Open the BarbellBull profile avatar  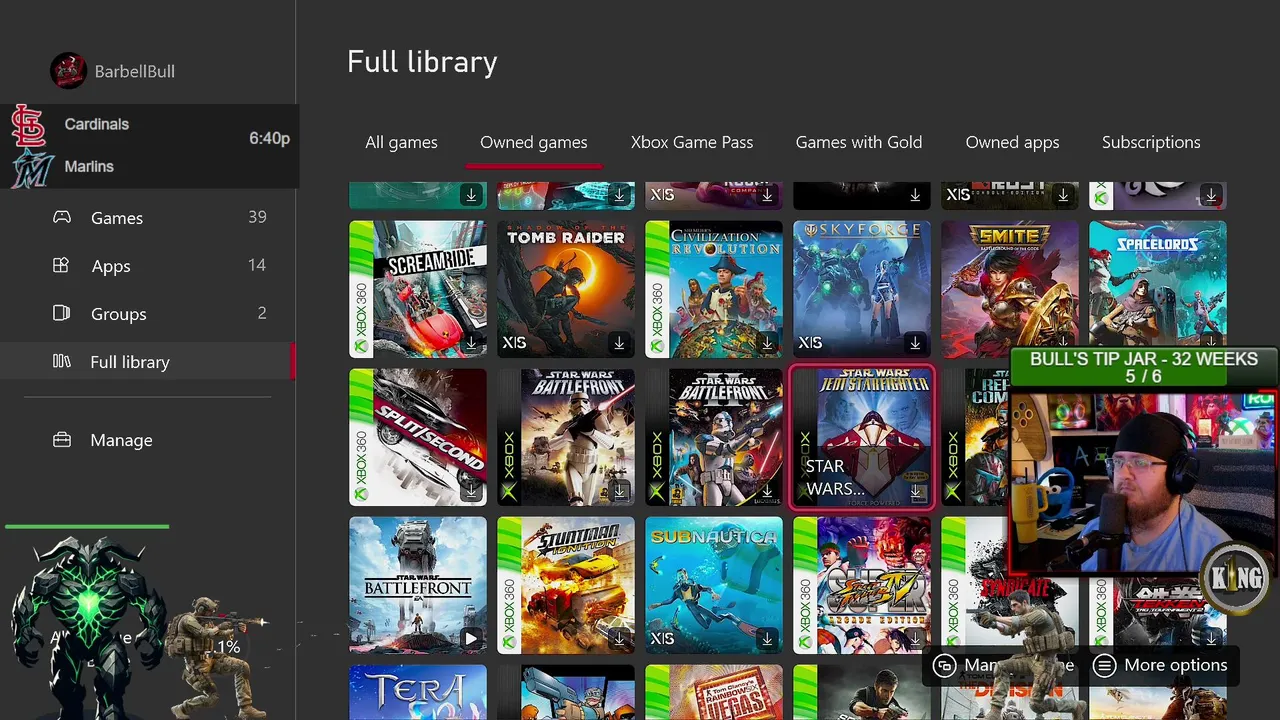pos(68,71)
